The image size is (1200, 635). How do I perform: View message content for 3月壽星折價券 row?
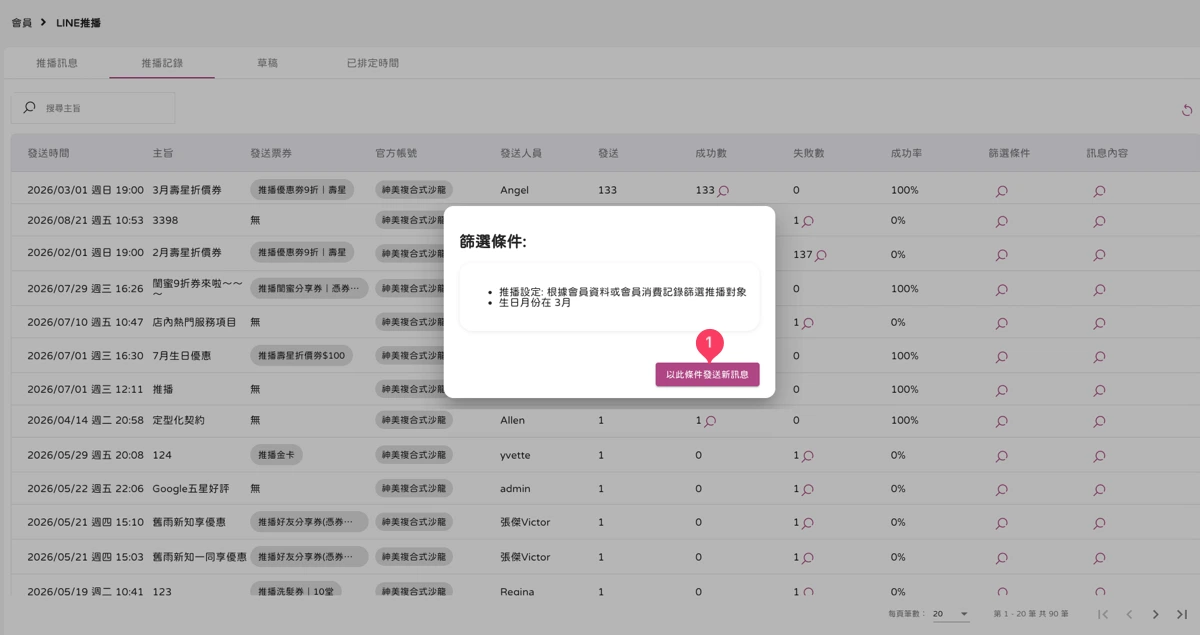(1099, 191)
